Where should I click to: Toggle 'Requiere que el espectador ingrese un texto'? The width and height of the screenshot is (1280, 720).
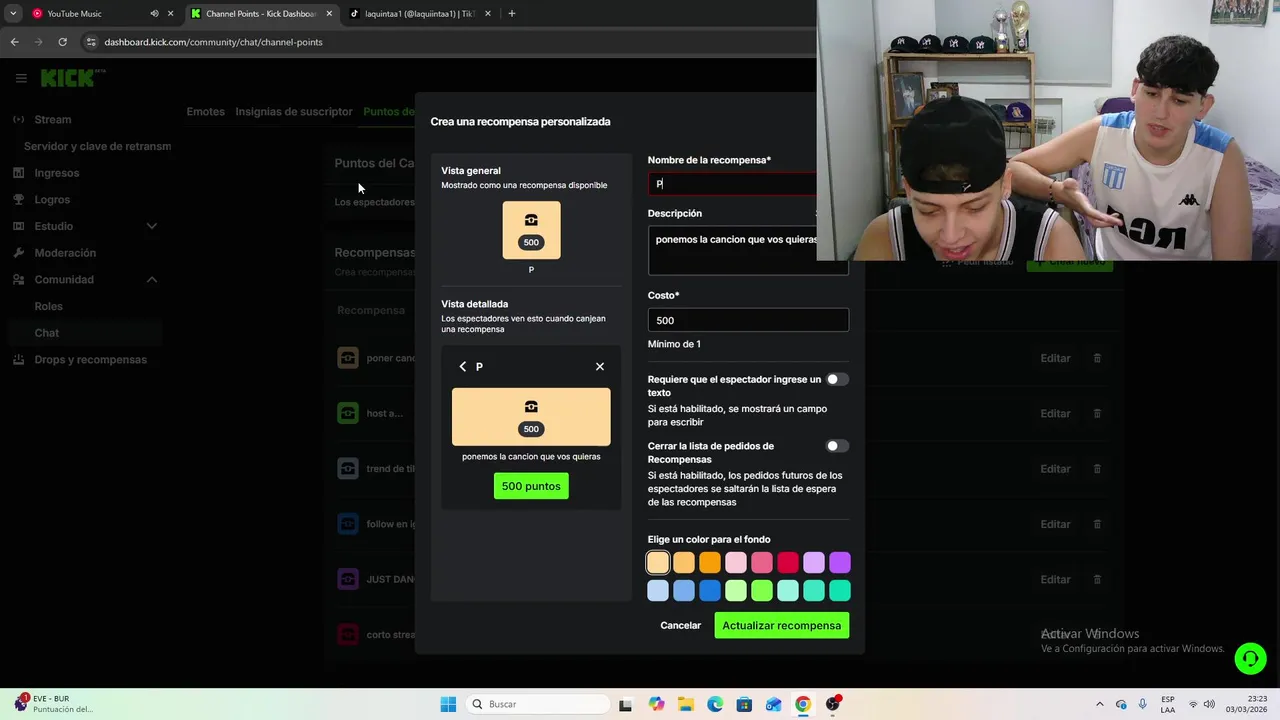(837, 379)
